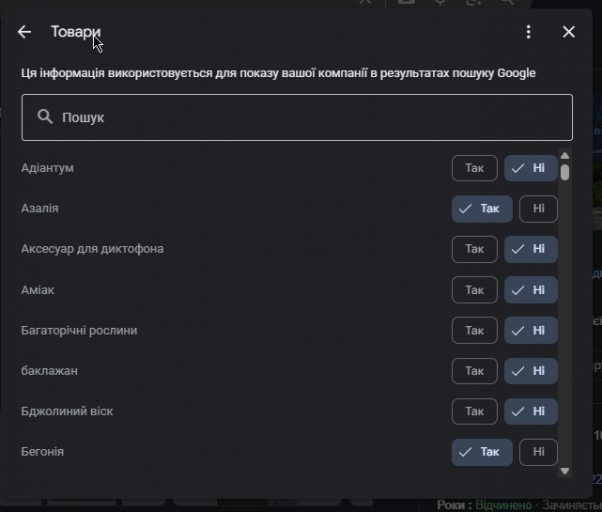Select Так for Адіантум
This screenshot has height=512, width=602.
coord(475,168)
